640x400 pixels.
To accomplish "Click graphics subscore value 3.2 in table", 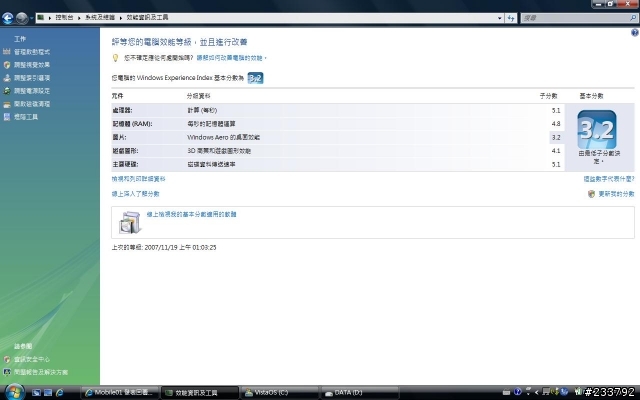I will 556,138.
